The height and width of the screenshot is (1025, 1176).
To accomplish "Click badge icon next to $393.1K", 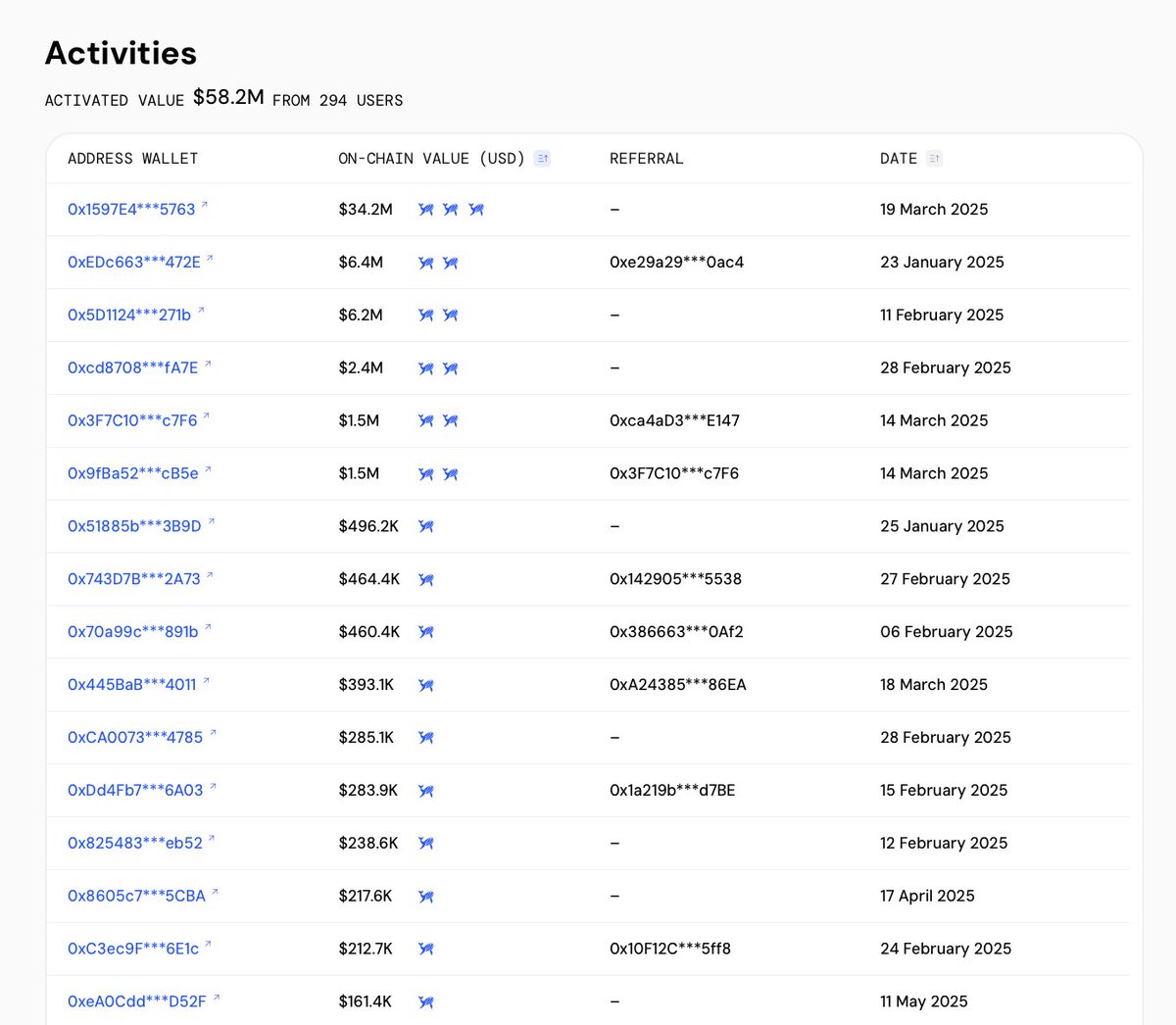I will [x=426, y=685].
